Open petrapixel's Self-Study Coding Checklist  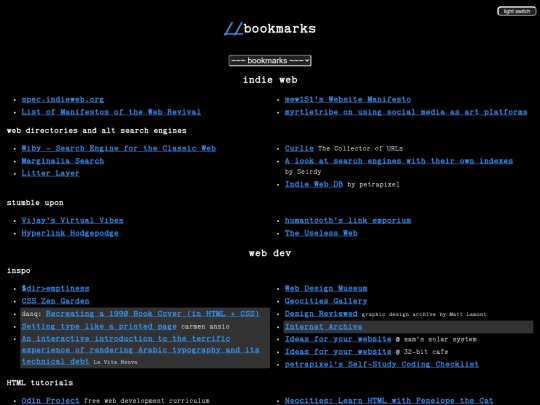pos(382,364)
